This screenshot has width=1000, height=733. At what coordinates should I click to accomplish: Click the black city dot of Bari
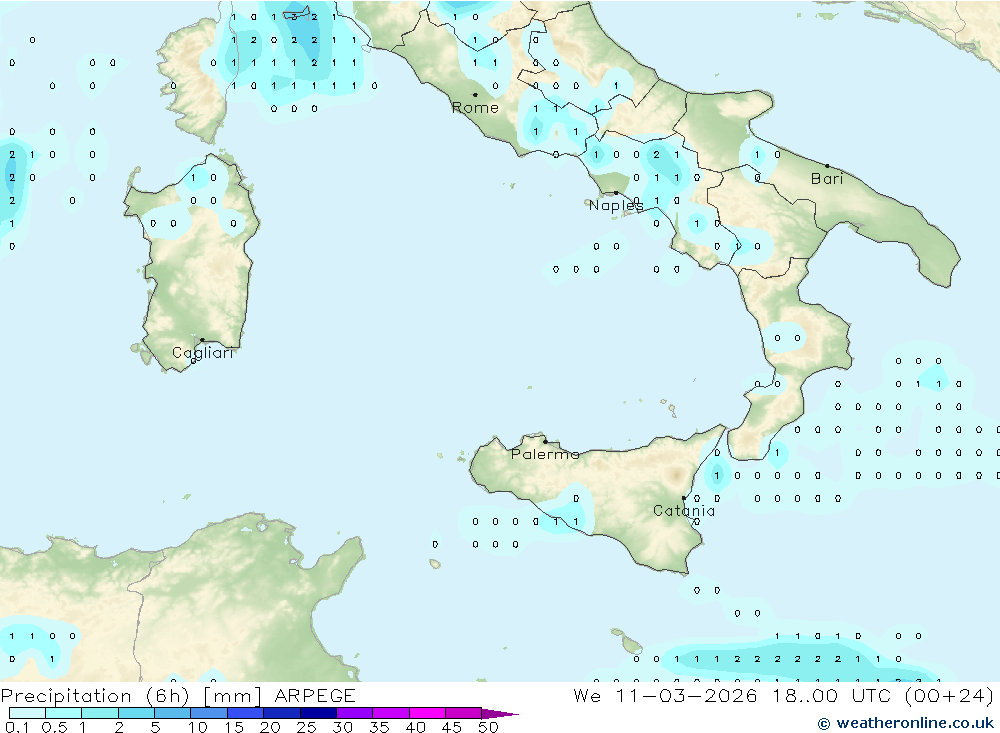pos(827,166)
